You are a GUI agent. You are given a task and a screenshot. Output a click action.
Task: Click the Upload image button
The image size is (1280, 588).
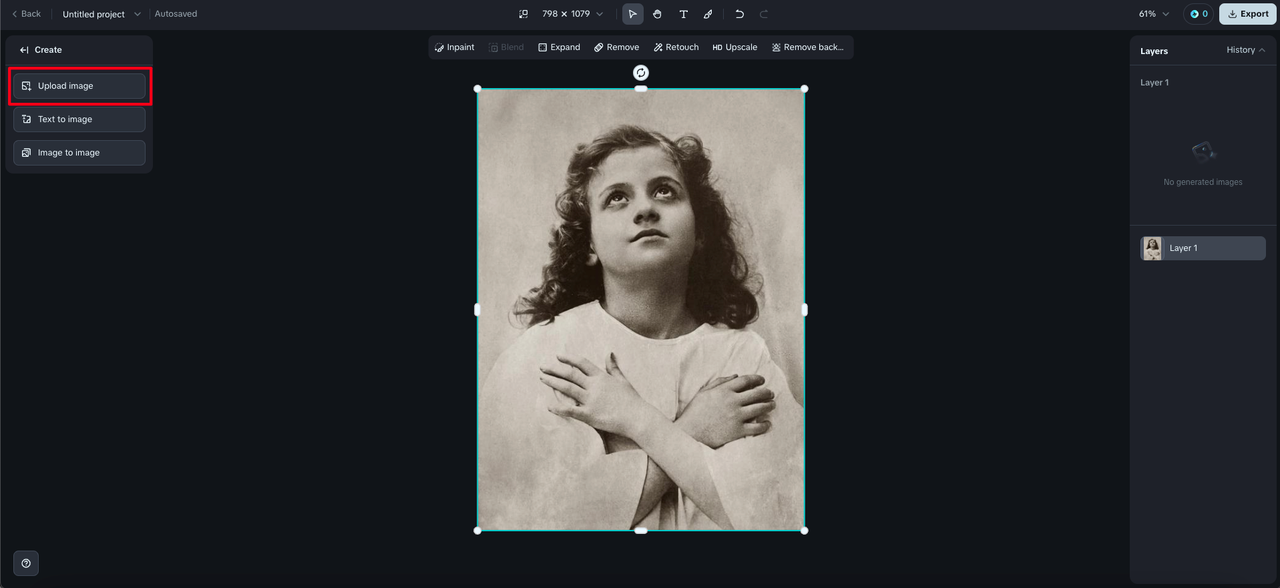coord(79,86)
